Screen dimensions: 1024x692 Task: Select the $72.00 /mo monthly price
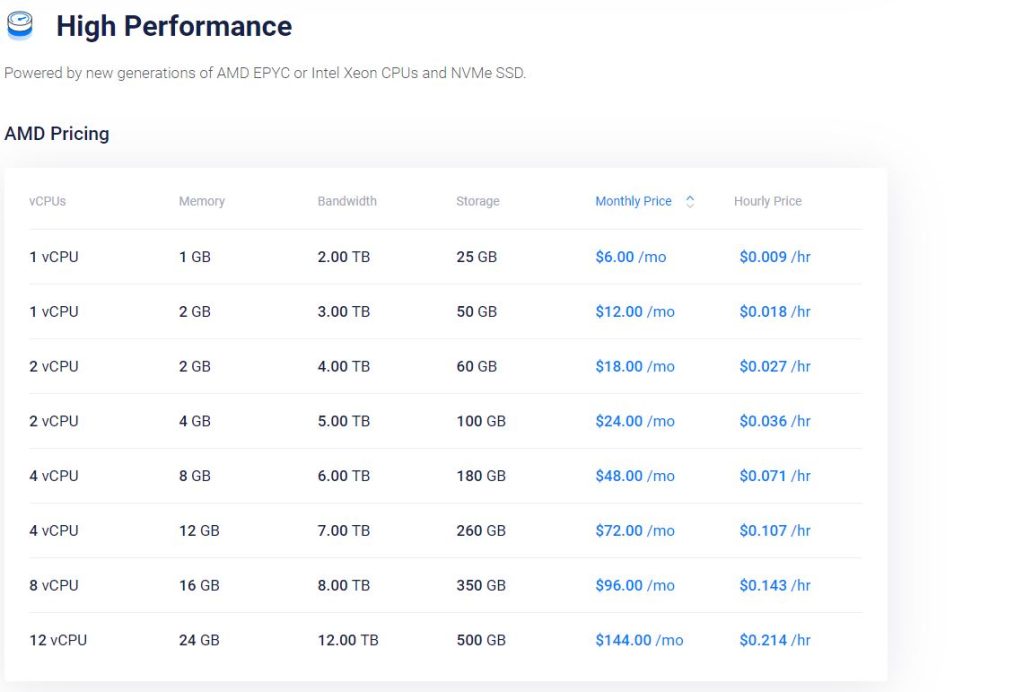pos(635,531)
